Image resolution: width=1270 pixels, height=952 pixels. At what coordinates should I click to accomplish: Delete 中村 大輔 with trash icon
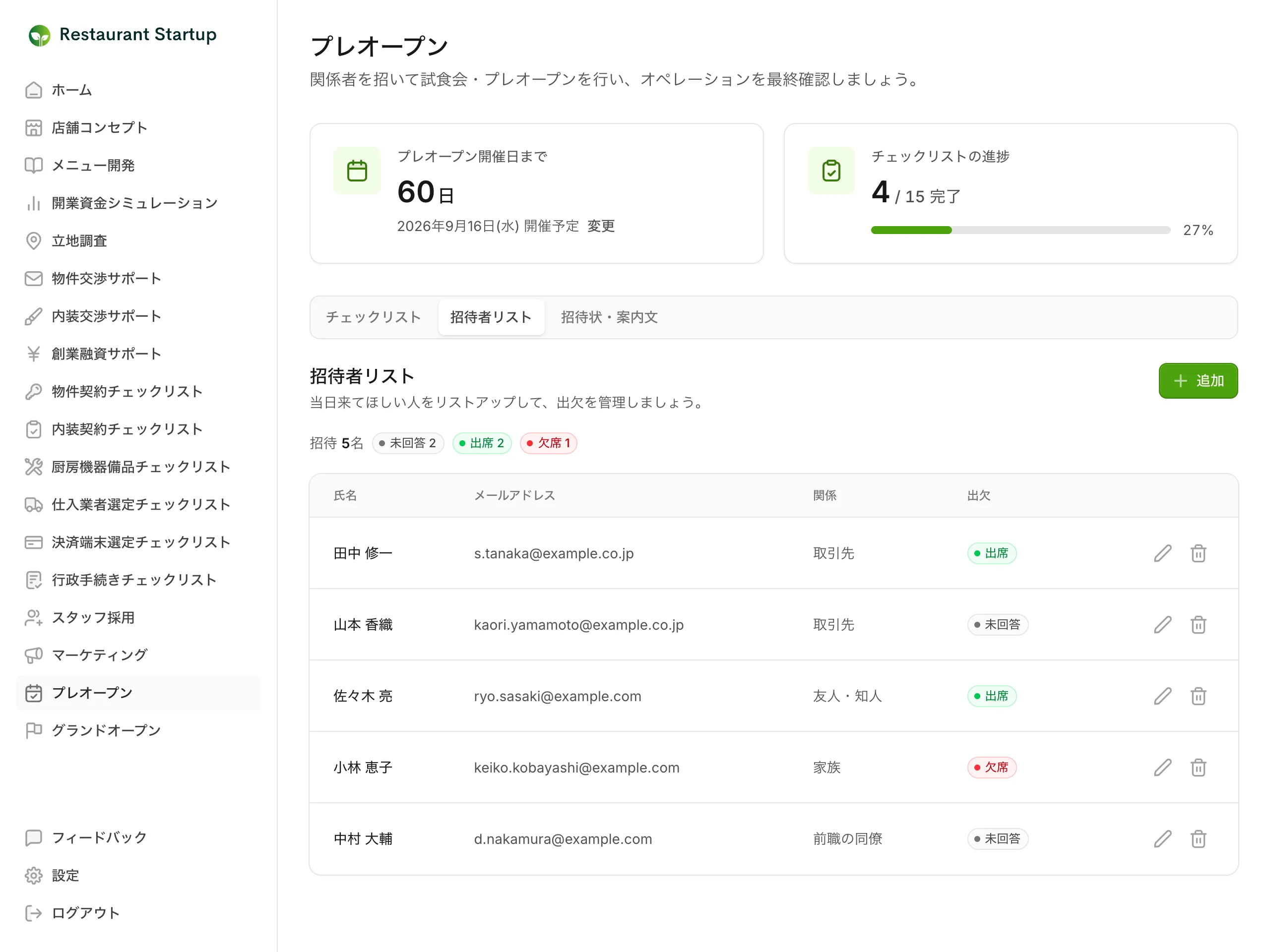click(1198, 839)
